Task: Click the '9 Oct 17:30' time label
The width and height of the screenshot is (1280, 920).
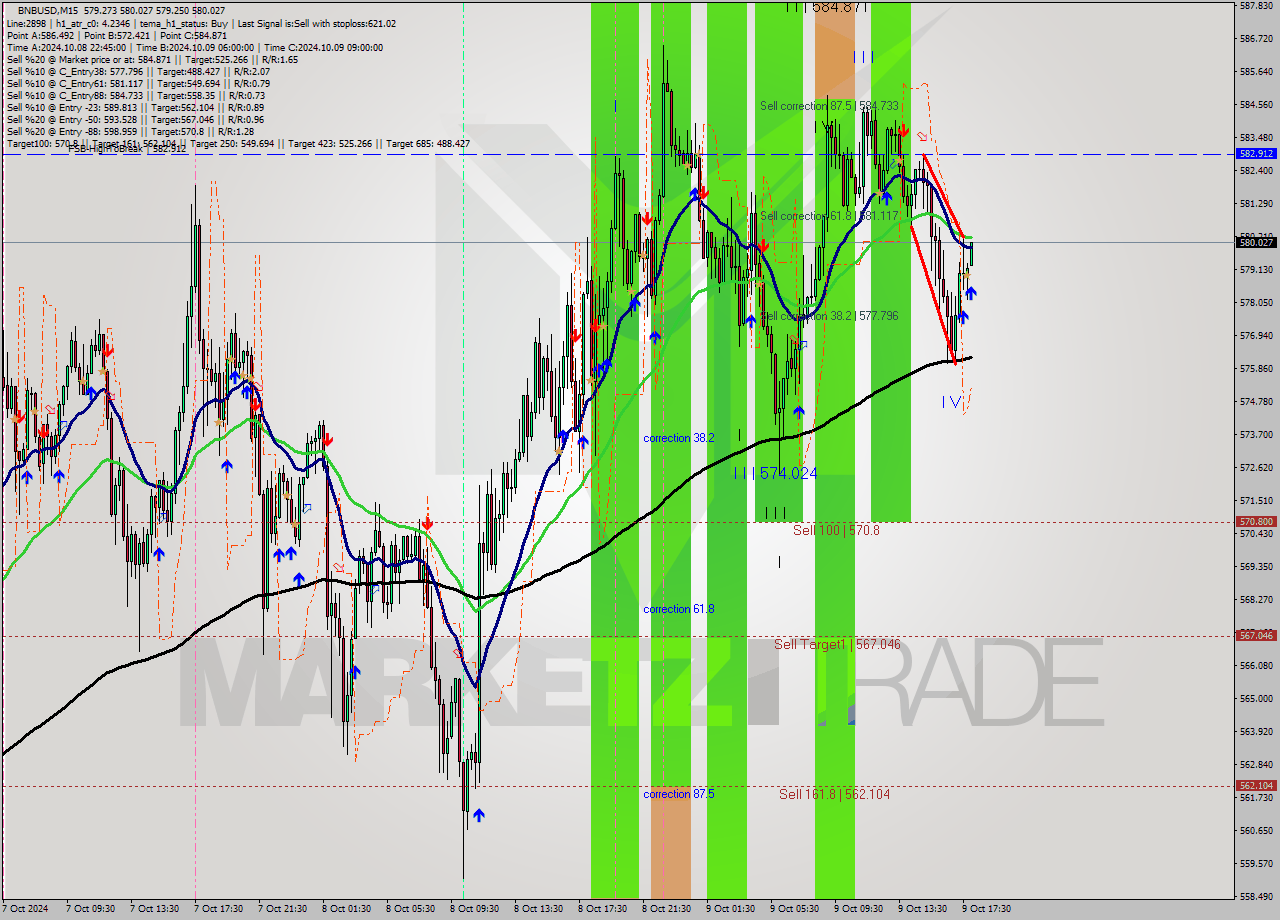Action: click(987, 909)
